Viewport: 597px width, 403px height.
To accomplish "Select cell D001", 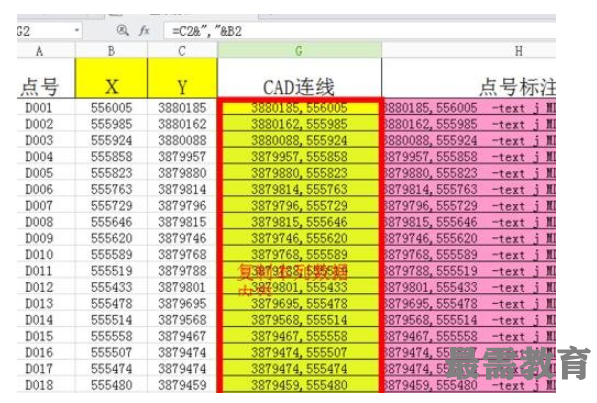I will click(46, 107).
